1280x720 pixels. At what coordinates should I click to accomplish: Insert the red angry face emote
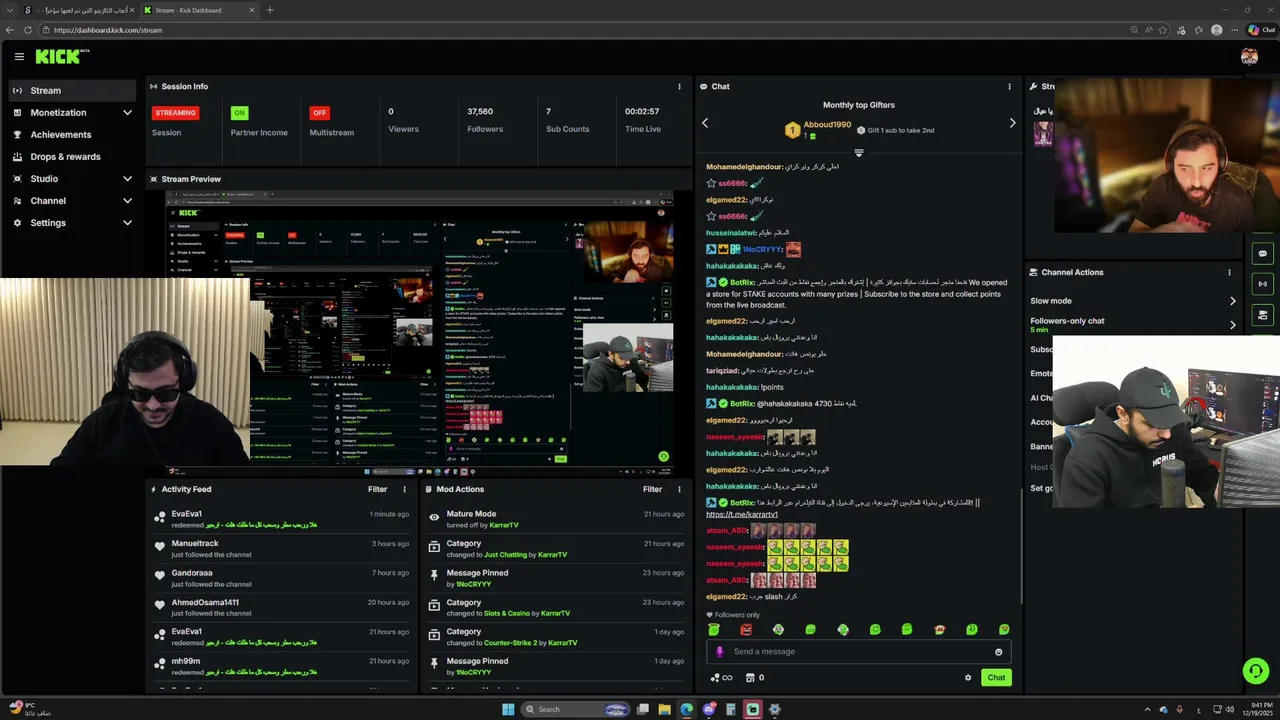(x=746, y=630)
